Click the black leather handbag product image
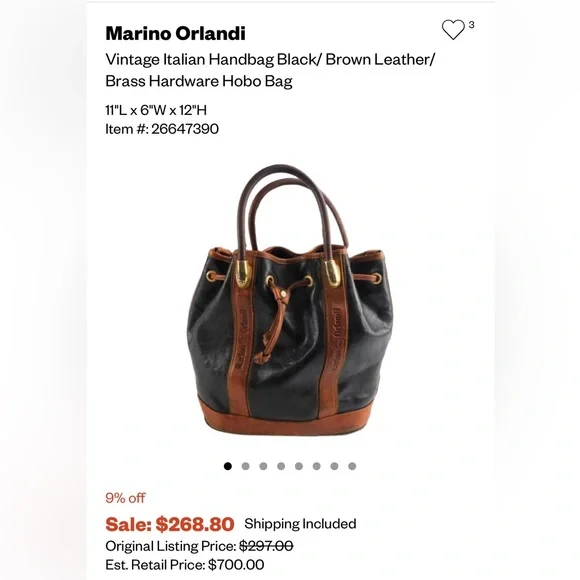580x580 pixels. point(290,300)
